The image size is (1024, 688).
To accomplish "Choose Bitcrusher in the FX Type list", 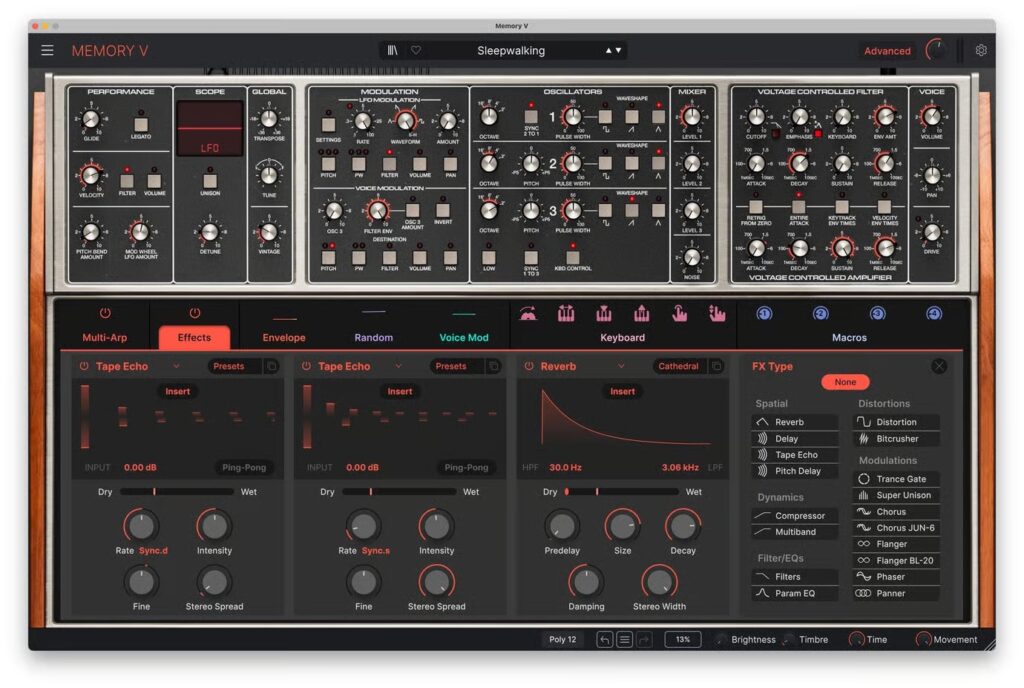I will [897, 439].
